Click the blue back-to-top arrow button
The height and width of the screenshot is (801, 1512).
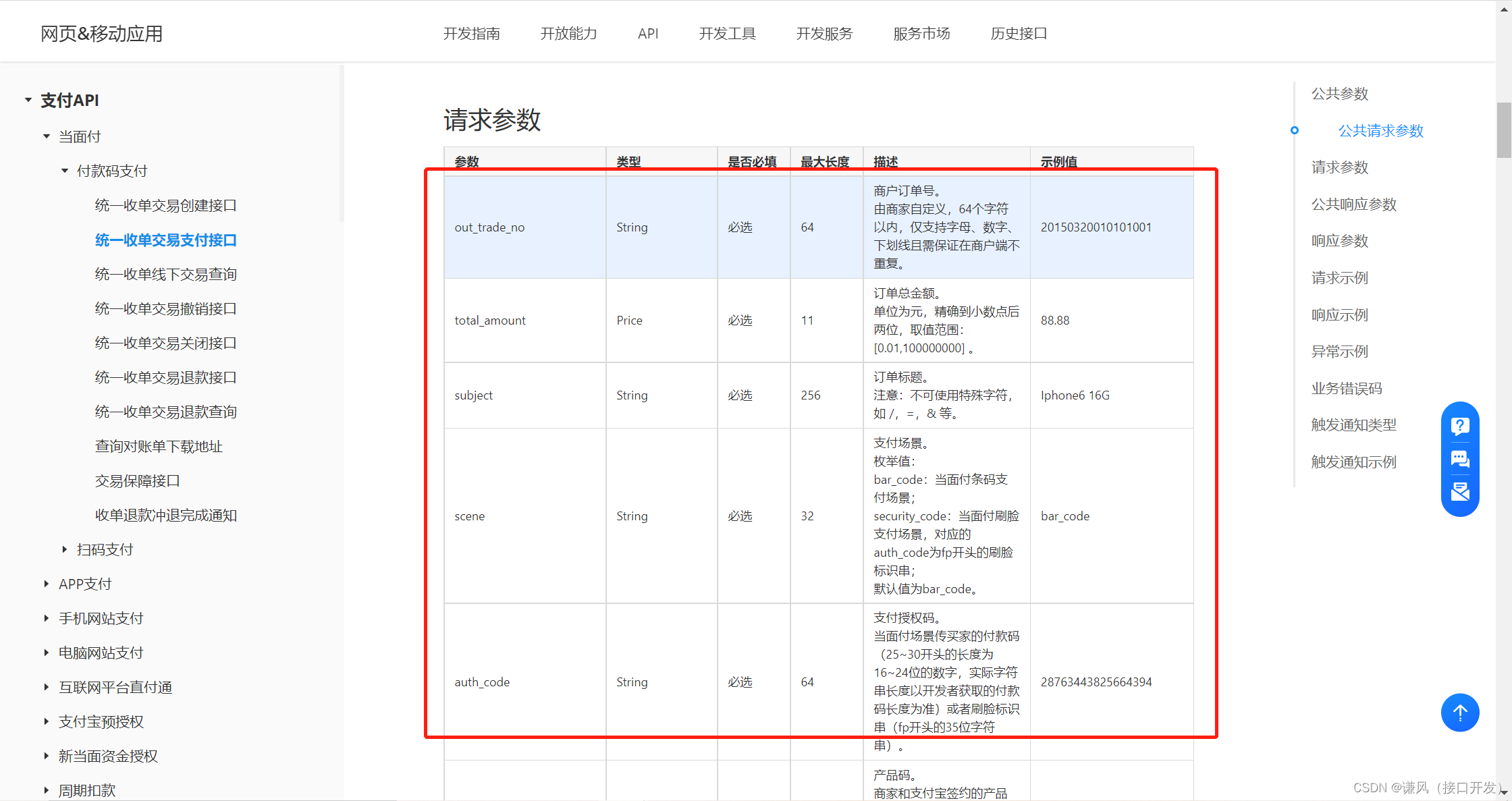pos(1460,713)
